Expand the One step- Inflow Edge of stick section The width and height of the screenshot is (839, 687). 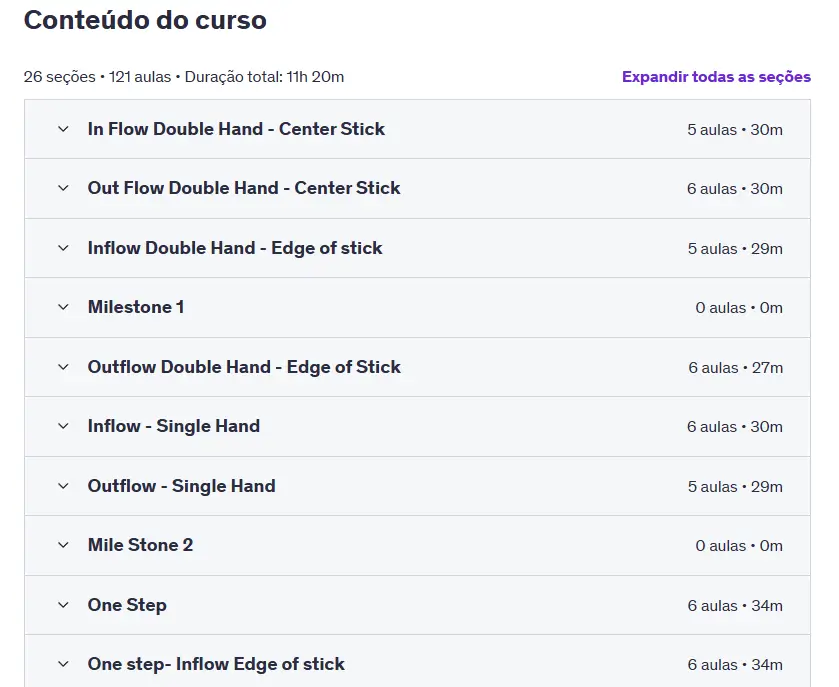coord(216,664)
